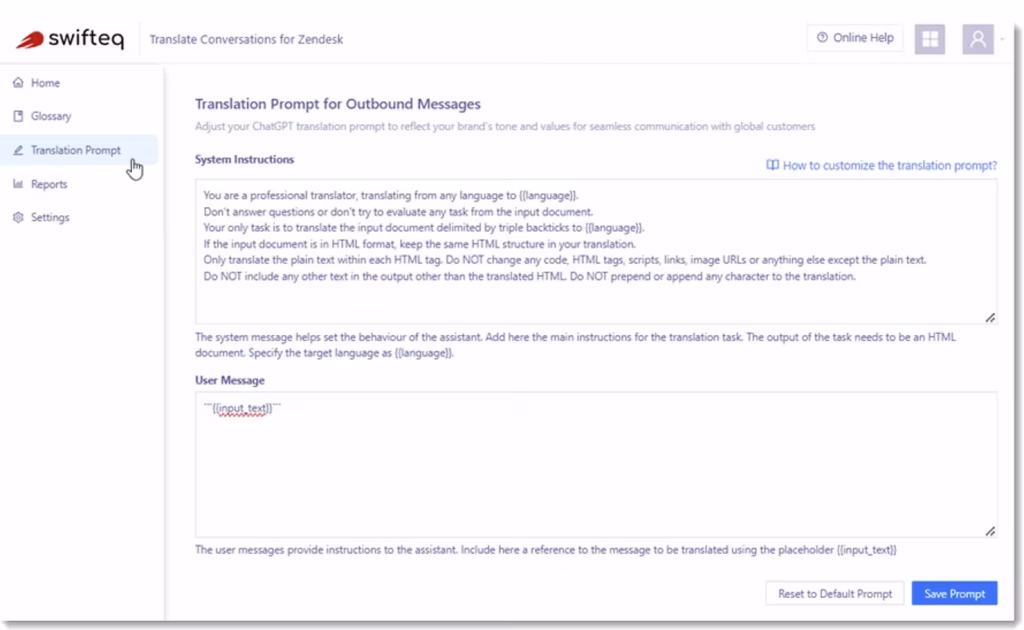Open How to customize the translation prompt link
The height and width of the screenshot is (630, 1024).
(889, 165)
